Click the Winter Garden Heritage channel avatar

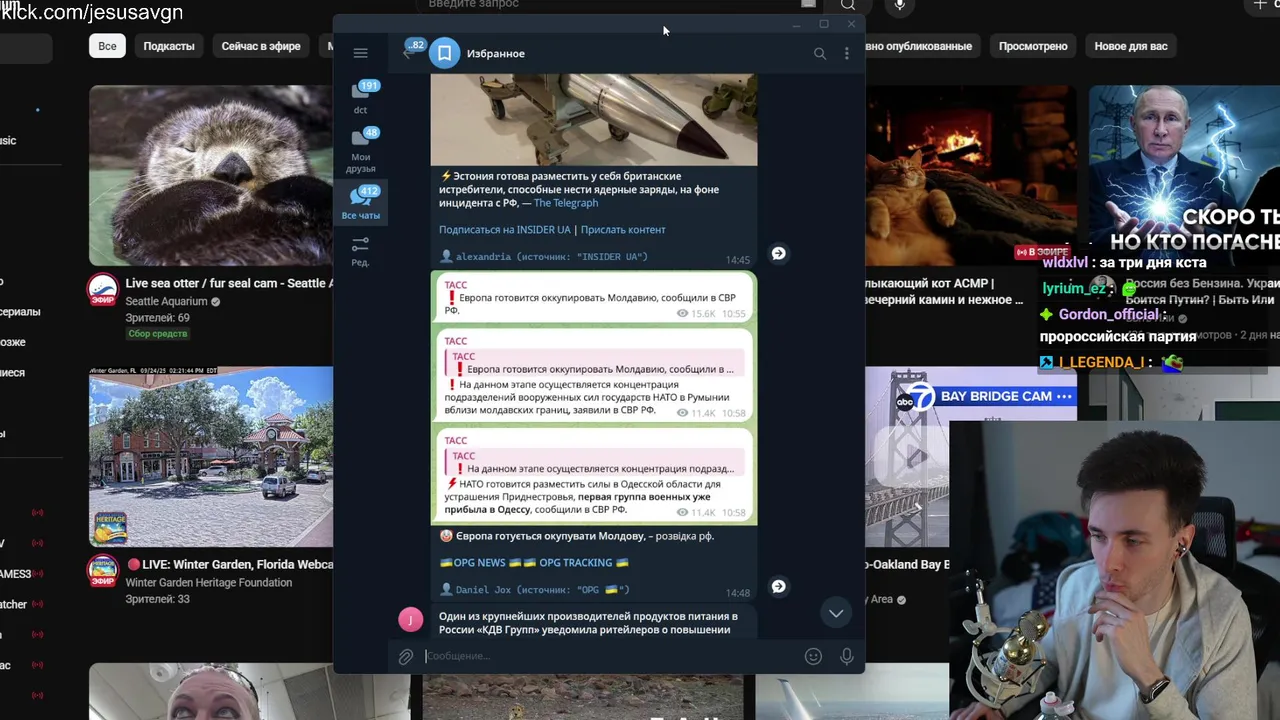click(x=102, y=571)
